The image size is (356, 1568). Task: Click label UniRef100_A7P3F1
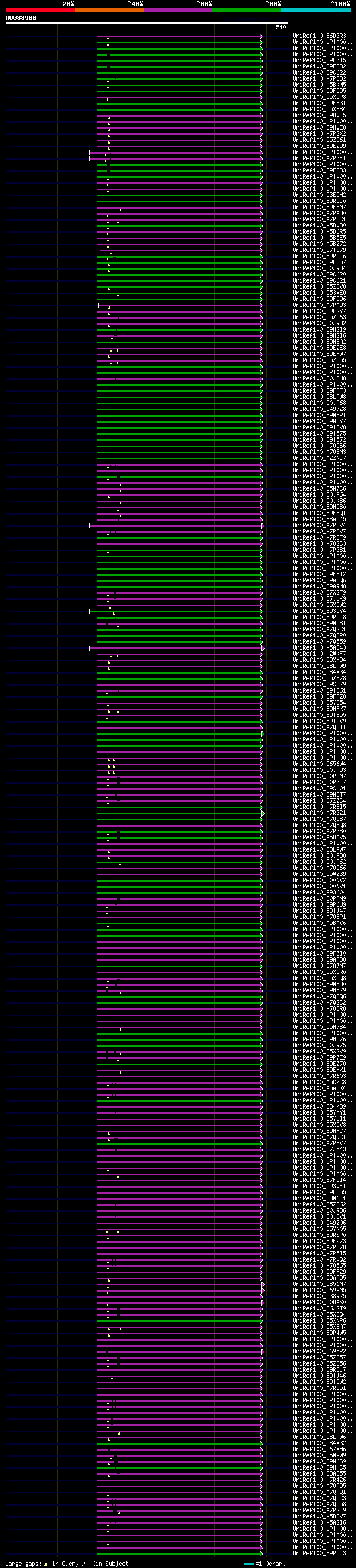pyautogui.click(x=319, y=159)
